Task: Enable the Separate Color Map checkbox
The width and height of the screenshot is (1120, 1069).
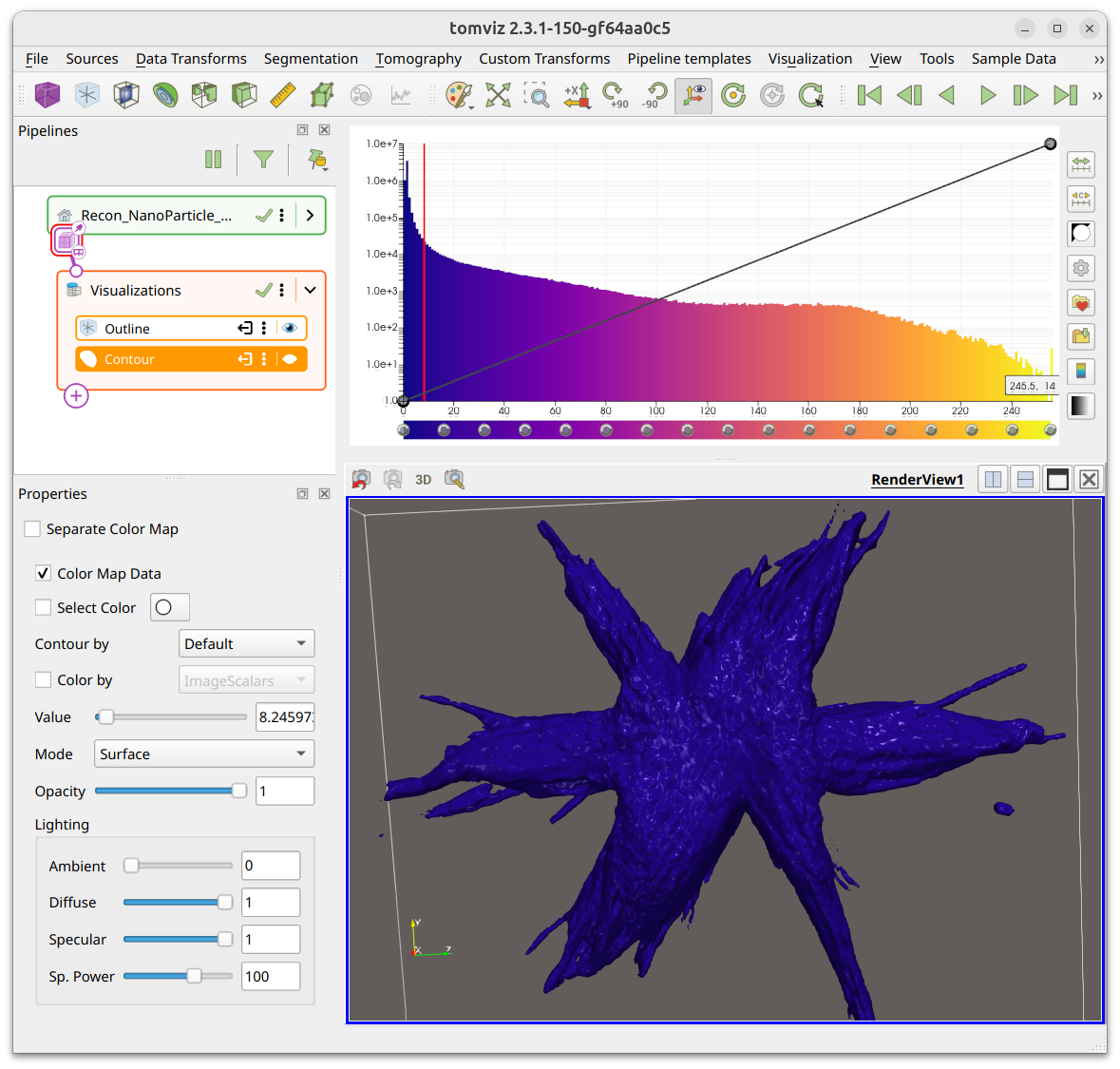Action: (x=32, y=528)
